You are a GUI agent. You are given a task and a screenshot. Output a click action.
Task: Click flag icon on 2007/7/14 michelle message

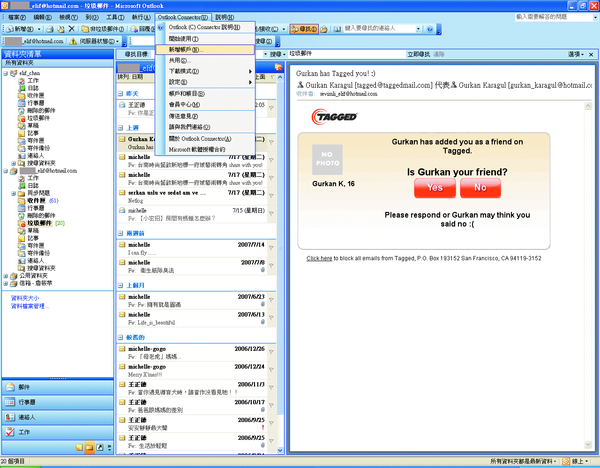point(271,248)
